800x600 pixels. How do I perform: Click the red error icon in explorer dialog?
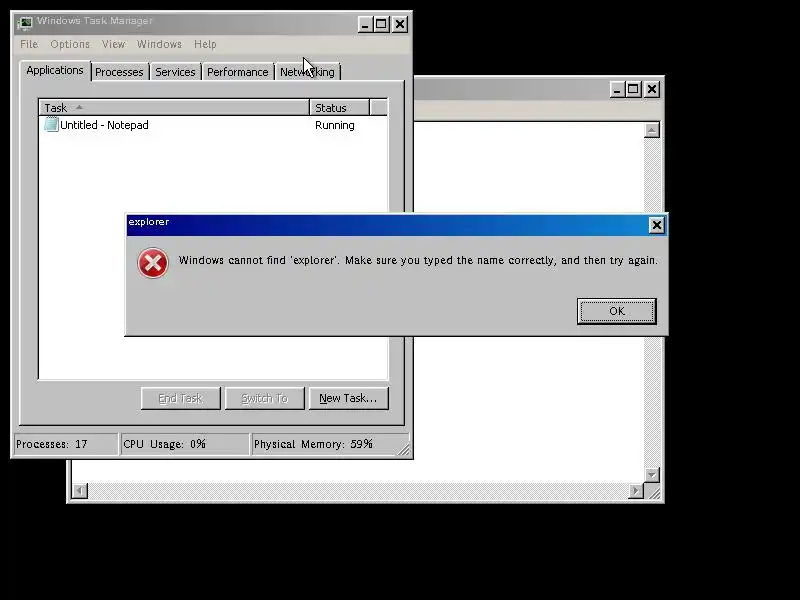[153, 263]
